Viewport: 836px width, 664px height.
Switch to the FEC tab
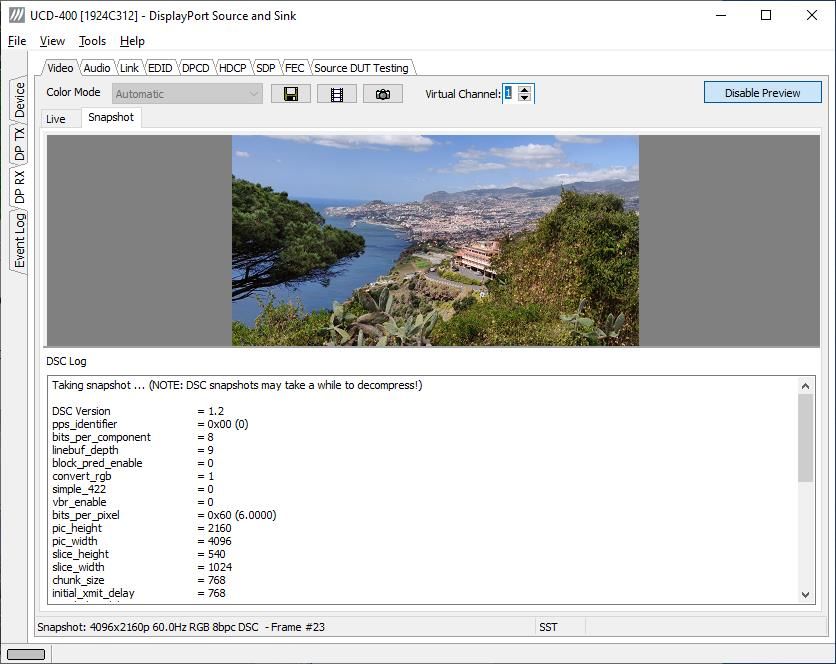point(294,68)
